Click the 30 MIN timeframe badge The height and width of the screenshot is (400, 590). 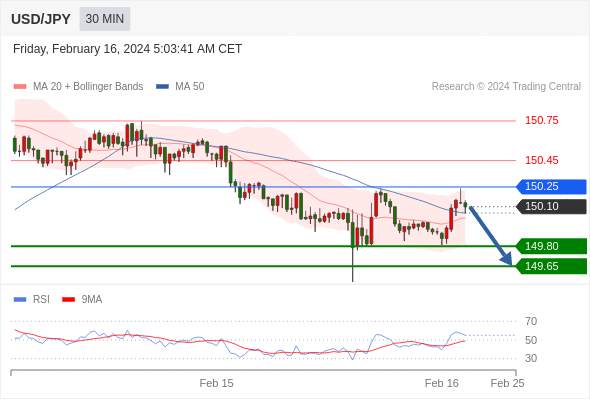pos(105,19)
